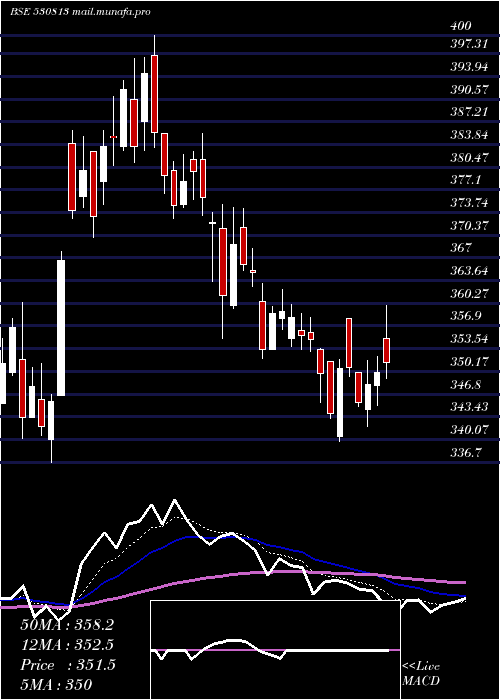Image resolution: width=500 pixels, height=700 pixels.
Task: Click the 387.21 price axis label
Action: point(468,112)
